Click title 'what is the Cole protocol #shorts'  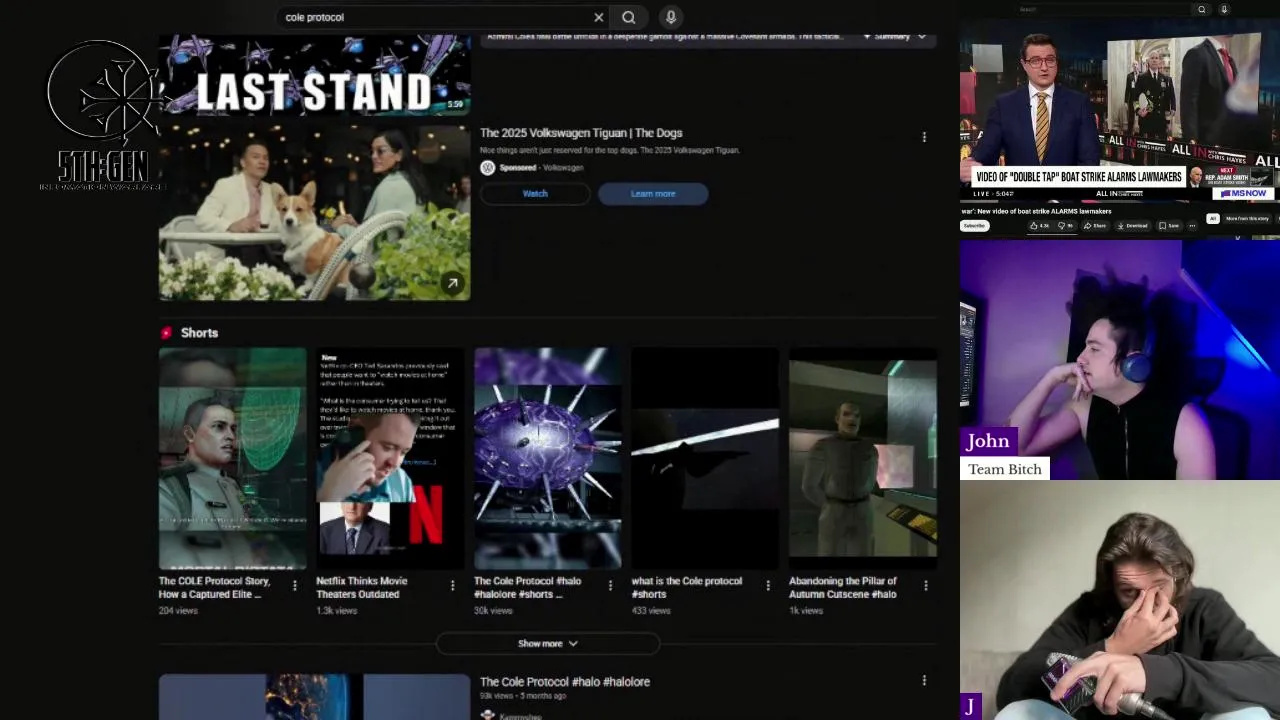[x=687, y=587]
